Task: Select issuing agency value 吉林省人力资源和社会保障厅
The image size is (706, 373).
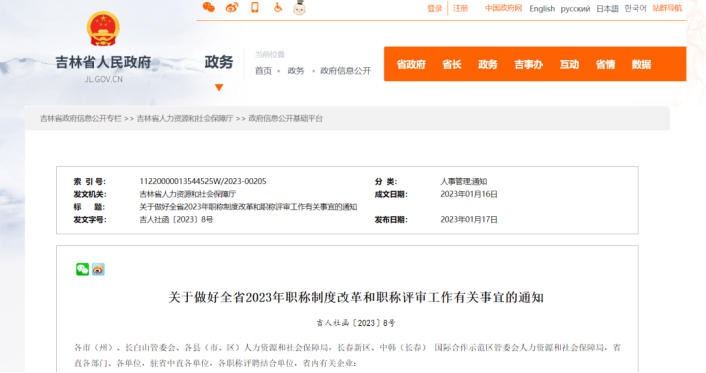Action: pyautogui.click(x=188, y=194)
